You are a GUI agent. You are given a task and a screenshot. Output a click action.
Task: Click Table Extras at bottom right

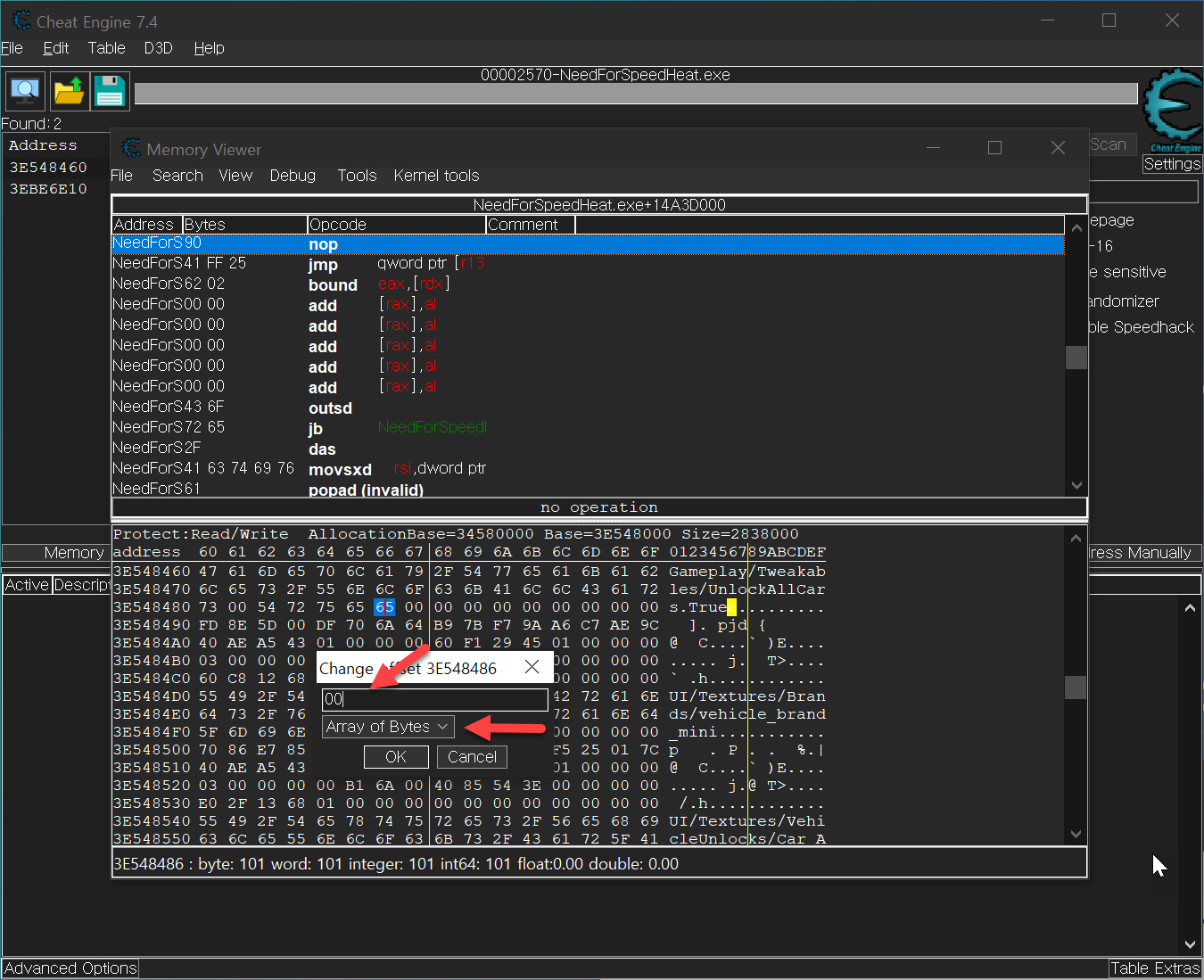1155,968
